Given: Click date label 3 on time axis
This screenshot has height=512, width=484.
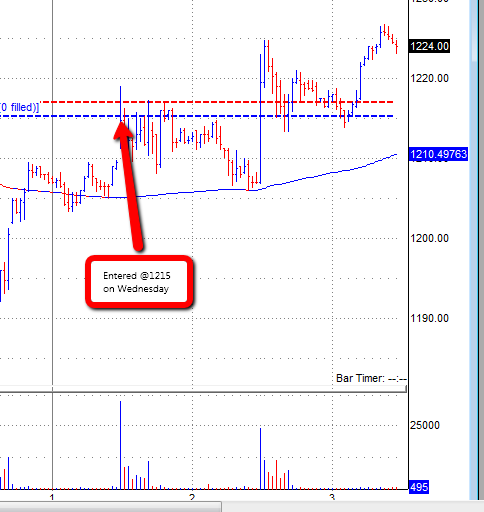Looking at the screenshot, I should click(332, 498).
